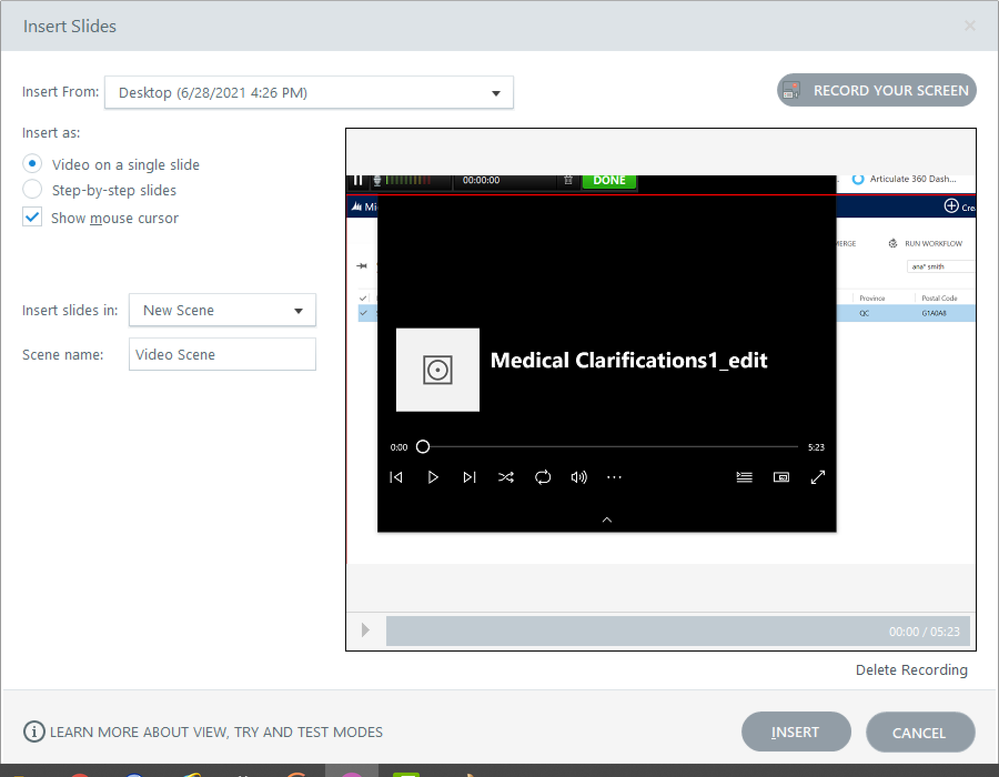Click the 5:23 duration label in media player
Screen dimensions: 999x777
pyautogui.click(x=816, y=448)
